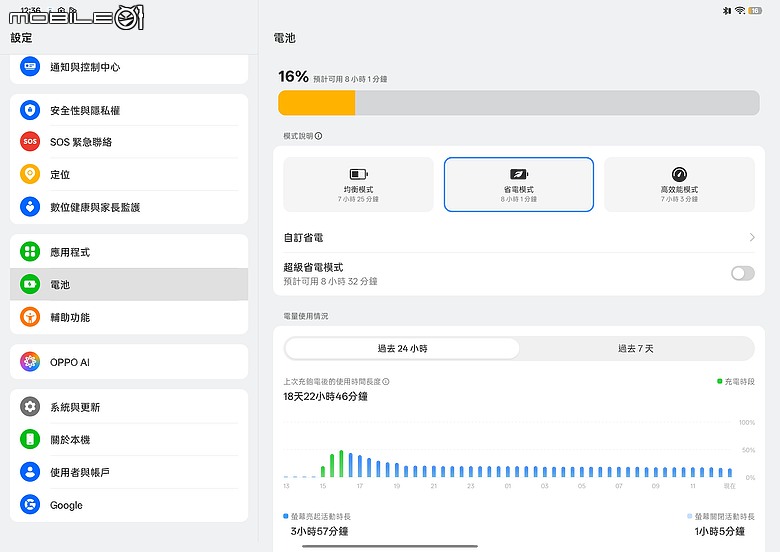Tap info icon beside 模式說明
This screenshot has height=552, width=780.
pyautogui.click(x=318, y=136)
